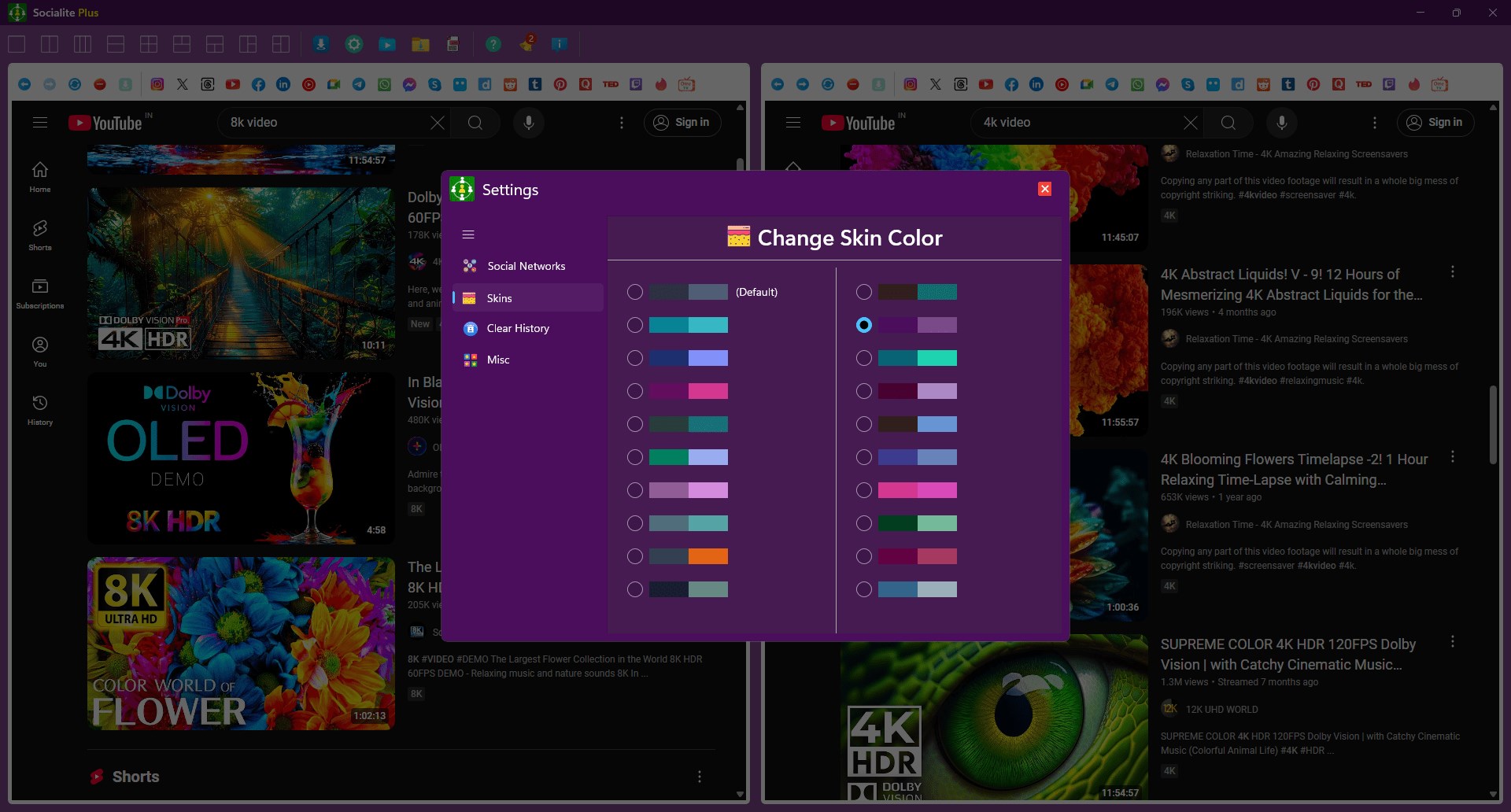Click the Help question mark icon

point(493,44)
